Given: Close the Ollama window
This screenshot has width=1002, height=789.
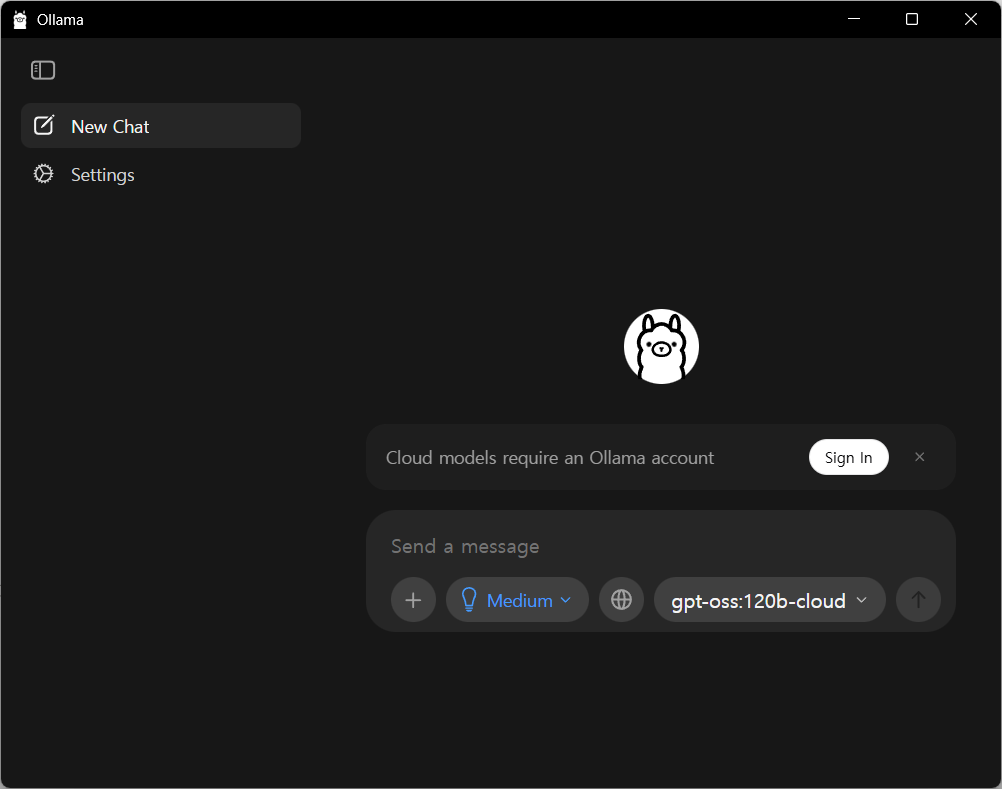Looking at the screenshot, I should [x=971, y=19].
